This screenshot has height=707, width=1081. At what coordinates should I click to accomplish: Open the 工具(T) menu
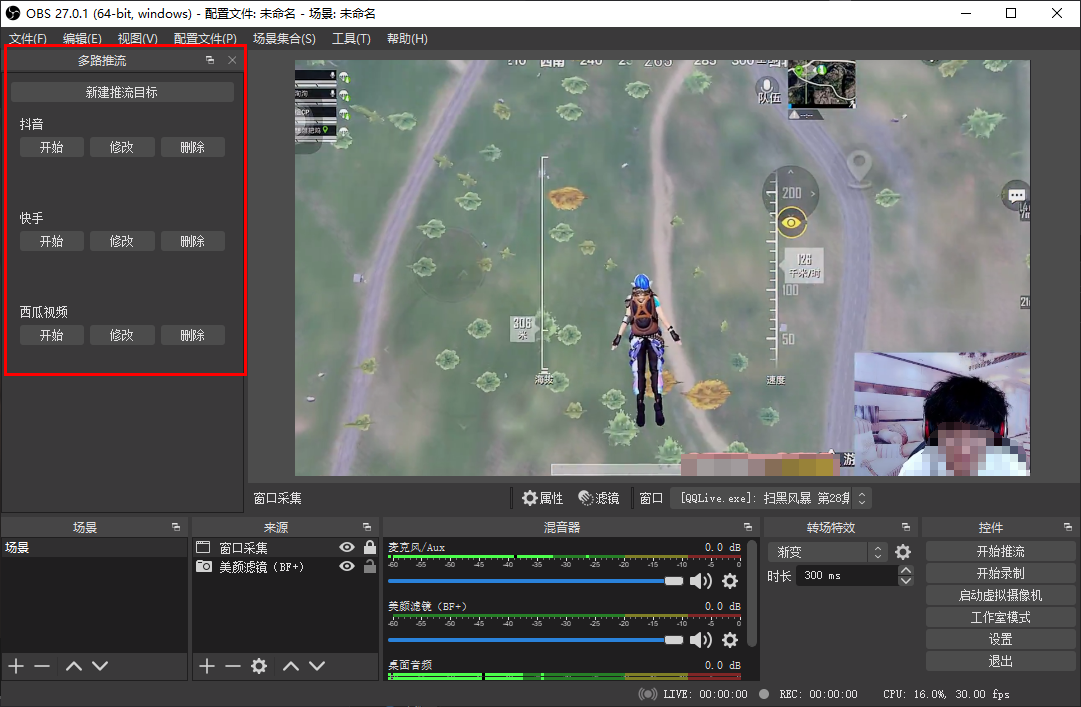pos(351,39)
